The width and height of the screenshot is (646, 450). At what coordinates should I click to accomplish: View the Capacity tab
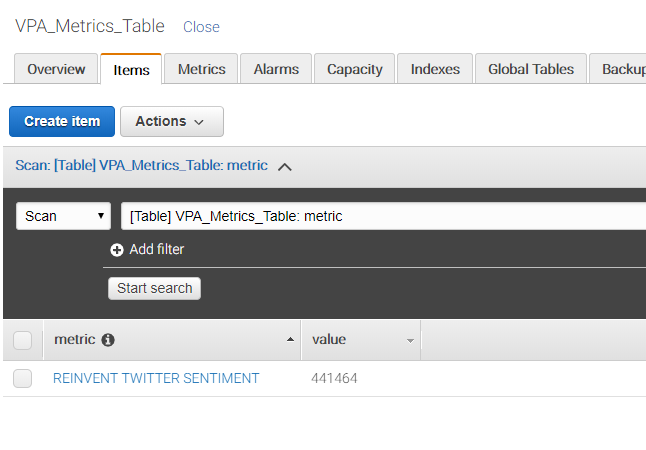click(x=355, y=69)
